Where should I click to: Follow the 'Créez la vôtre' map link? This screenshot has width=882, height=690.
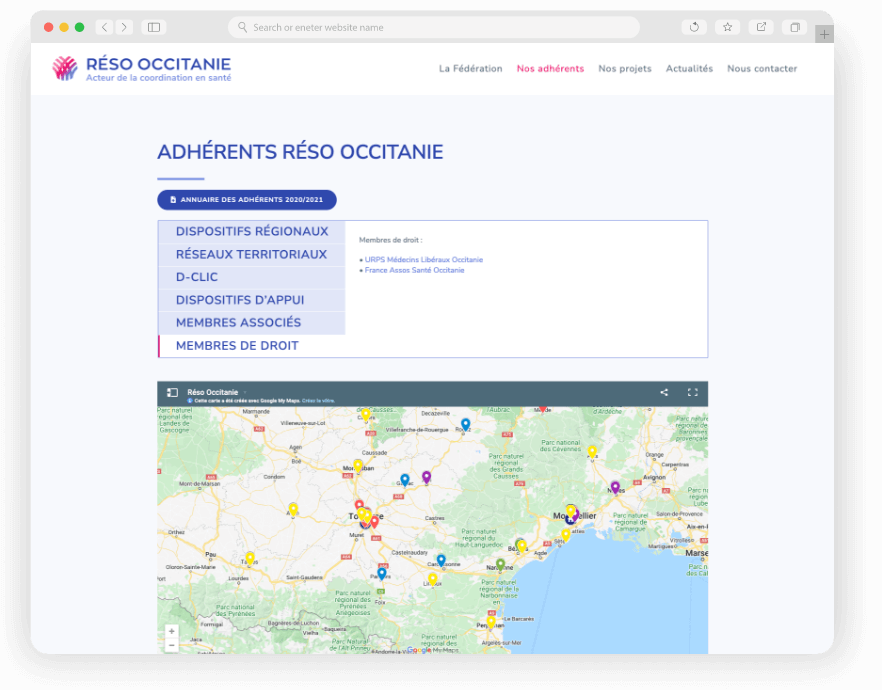318,401
